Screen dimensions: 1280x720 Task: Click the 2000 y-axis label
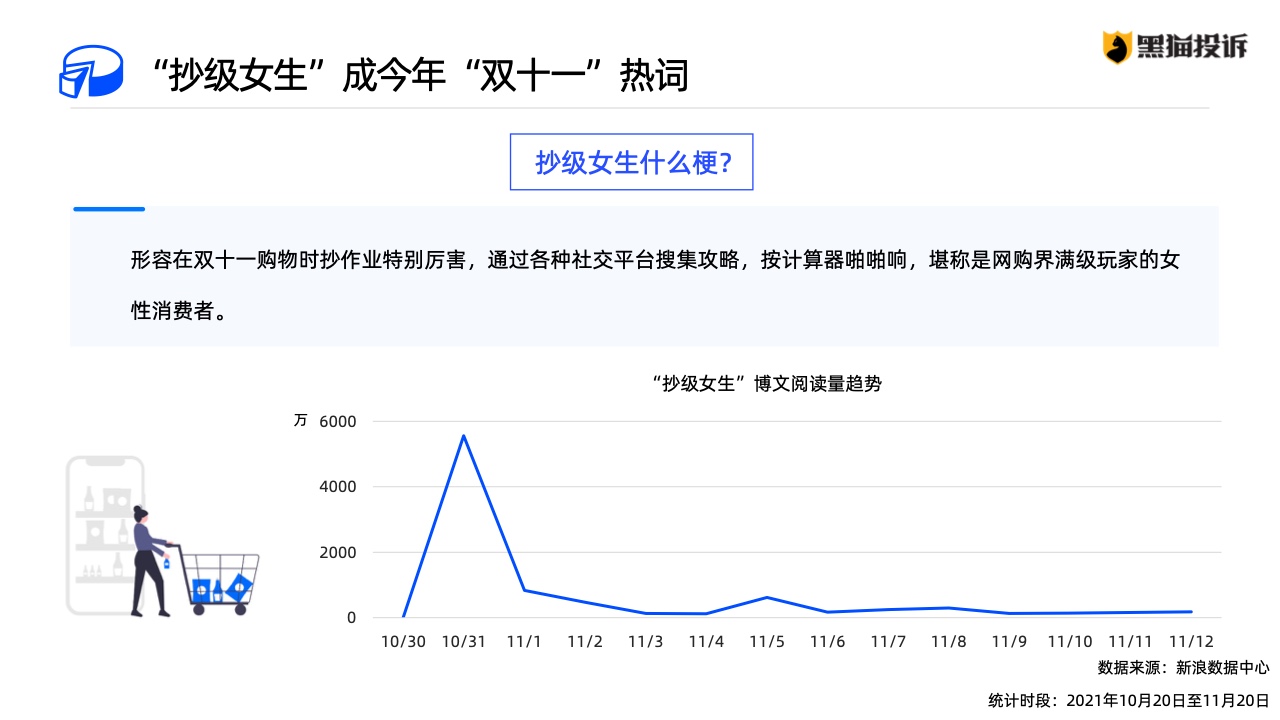point(337,552)
